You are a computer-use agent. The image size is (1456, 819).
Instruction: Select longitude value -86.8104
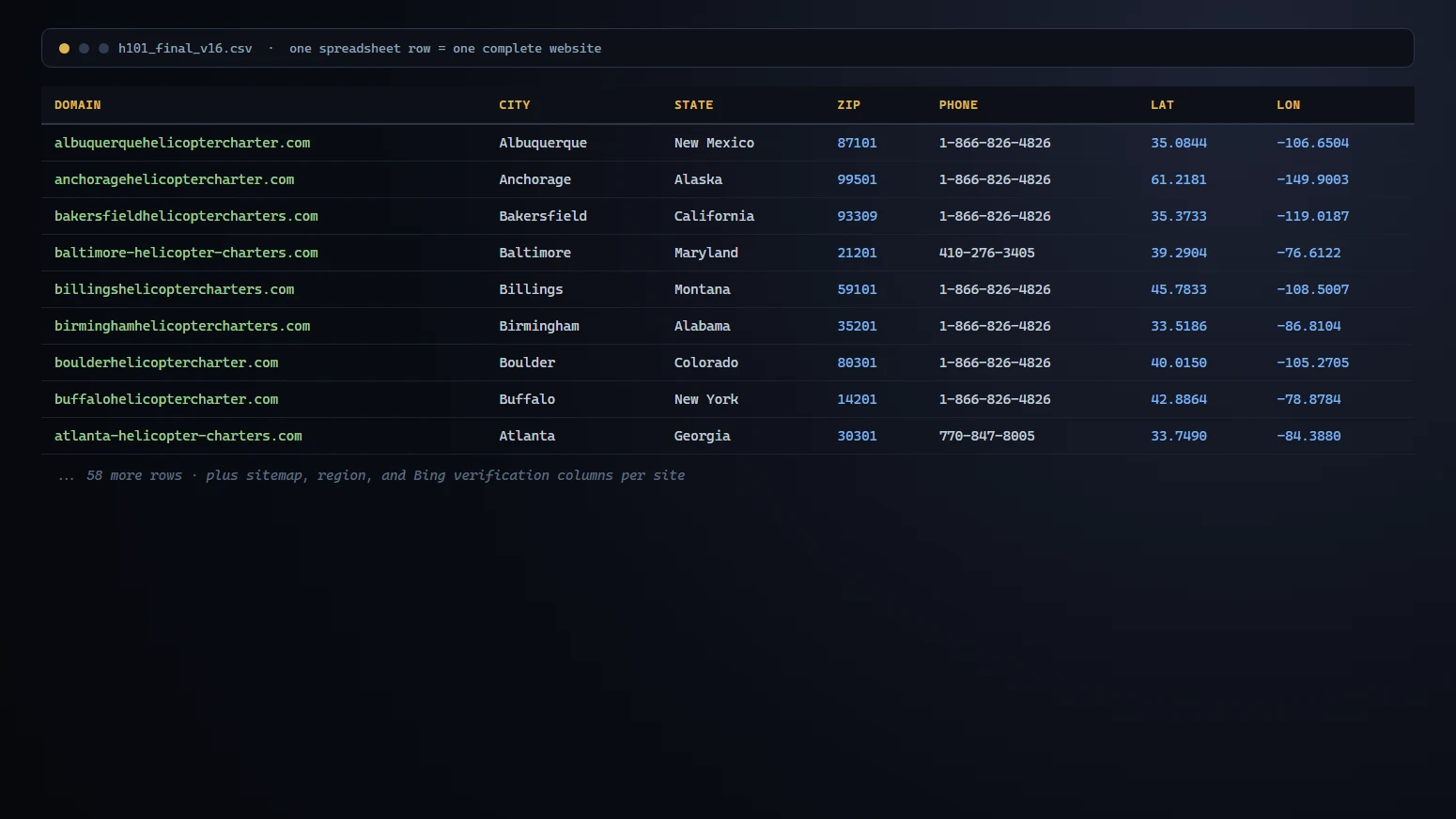pyautogui.click(x=1309, y=326)
